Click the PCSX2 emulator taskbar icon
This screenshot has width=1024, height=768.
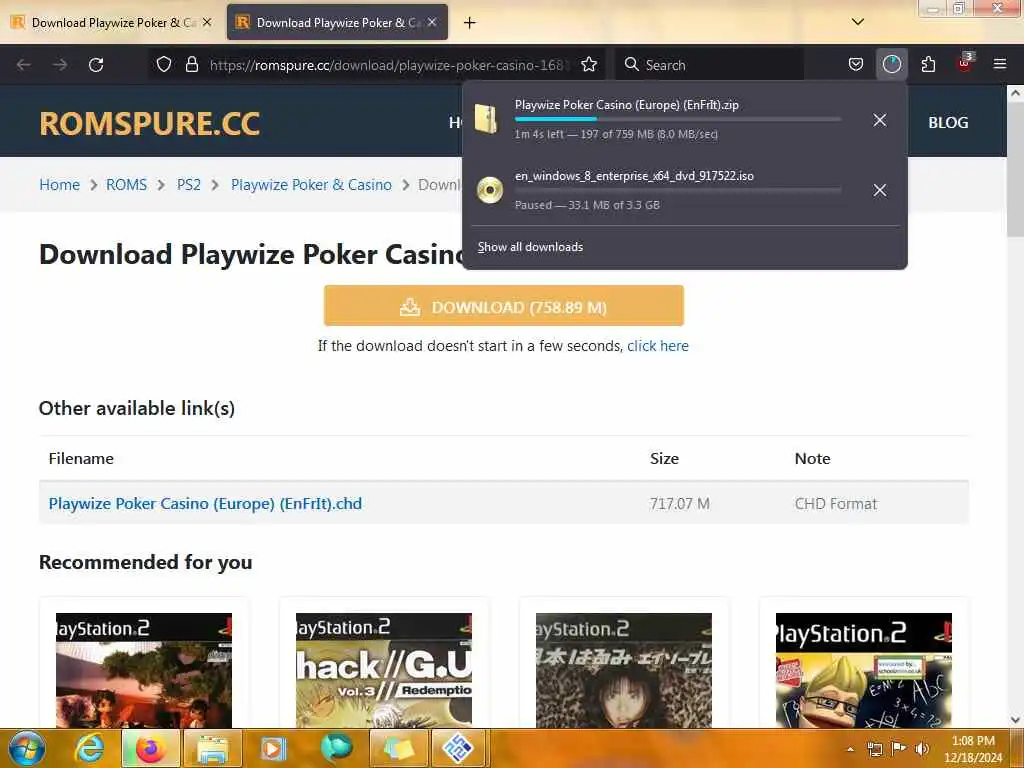pyautogui.click(x=458, y=748)
